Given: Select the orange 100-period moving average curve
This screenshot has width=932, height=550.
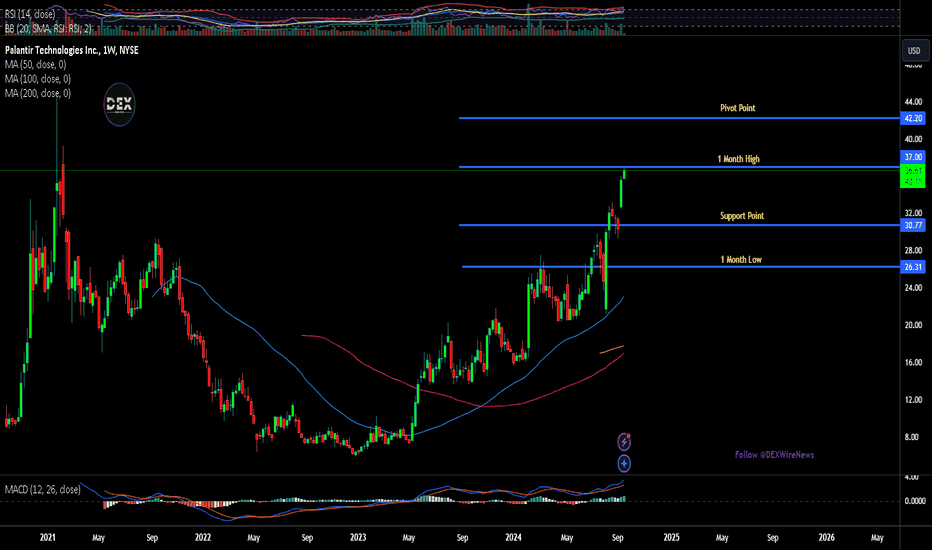Looking at the screenshot, I should [612, 349].
